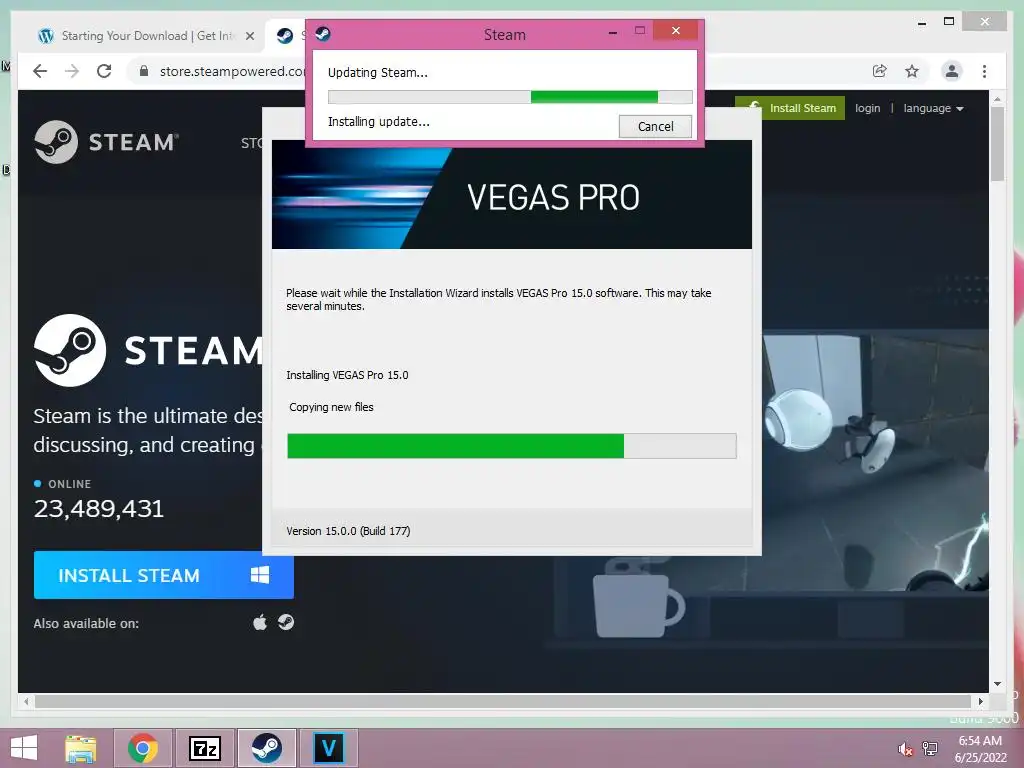Click the page vertical scrollbar thumb
Screen dimensions: 1024x768
click(x=997, y=144)
